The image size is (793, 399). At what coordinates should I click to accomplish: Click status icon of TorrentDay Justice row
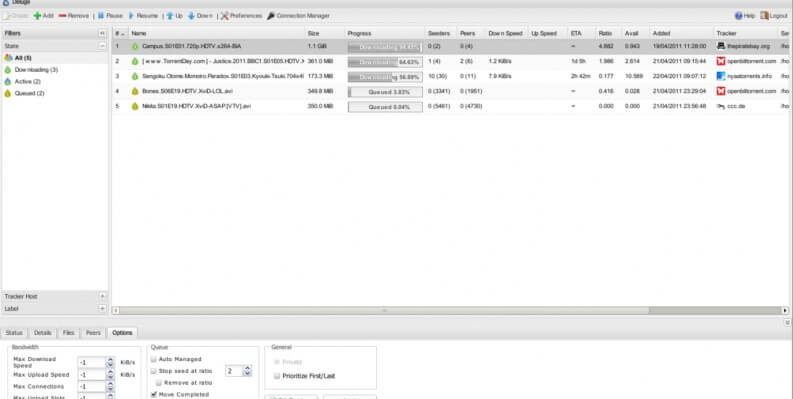[135, 61]
